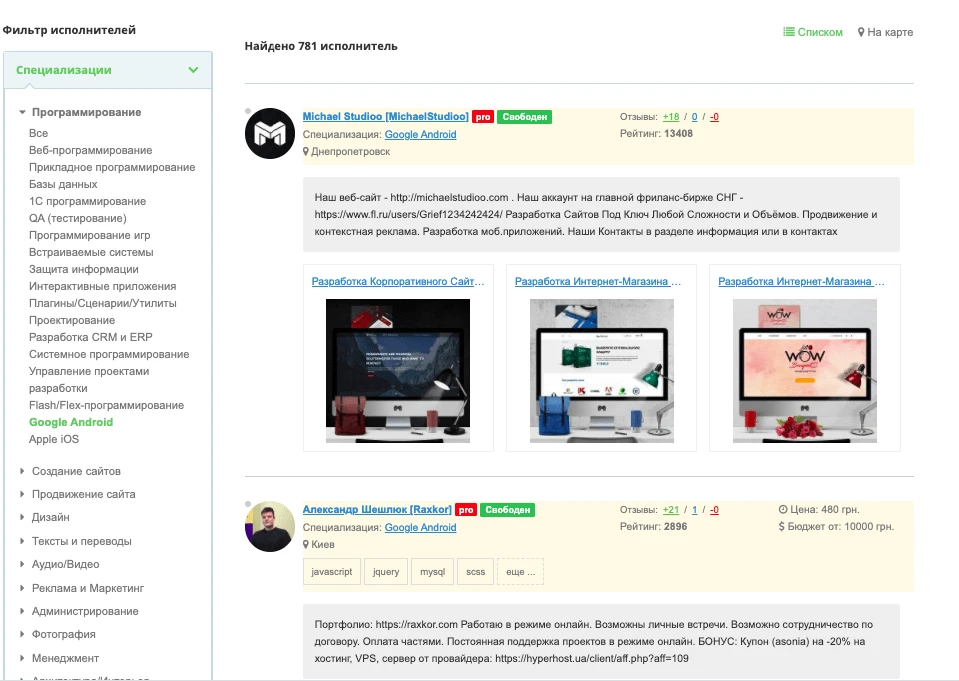Click the jquery skill tag
Viewport: 959px width, 681px height.
click(x=386, y=571)
